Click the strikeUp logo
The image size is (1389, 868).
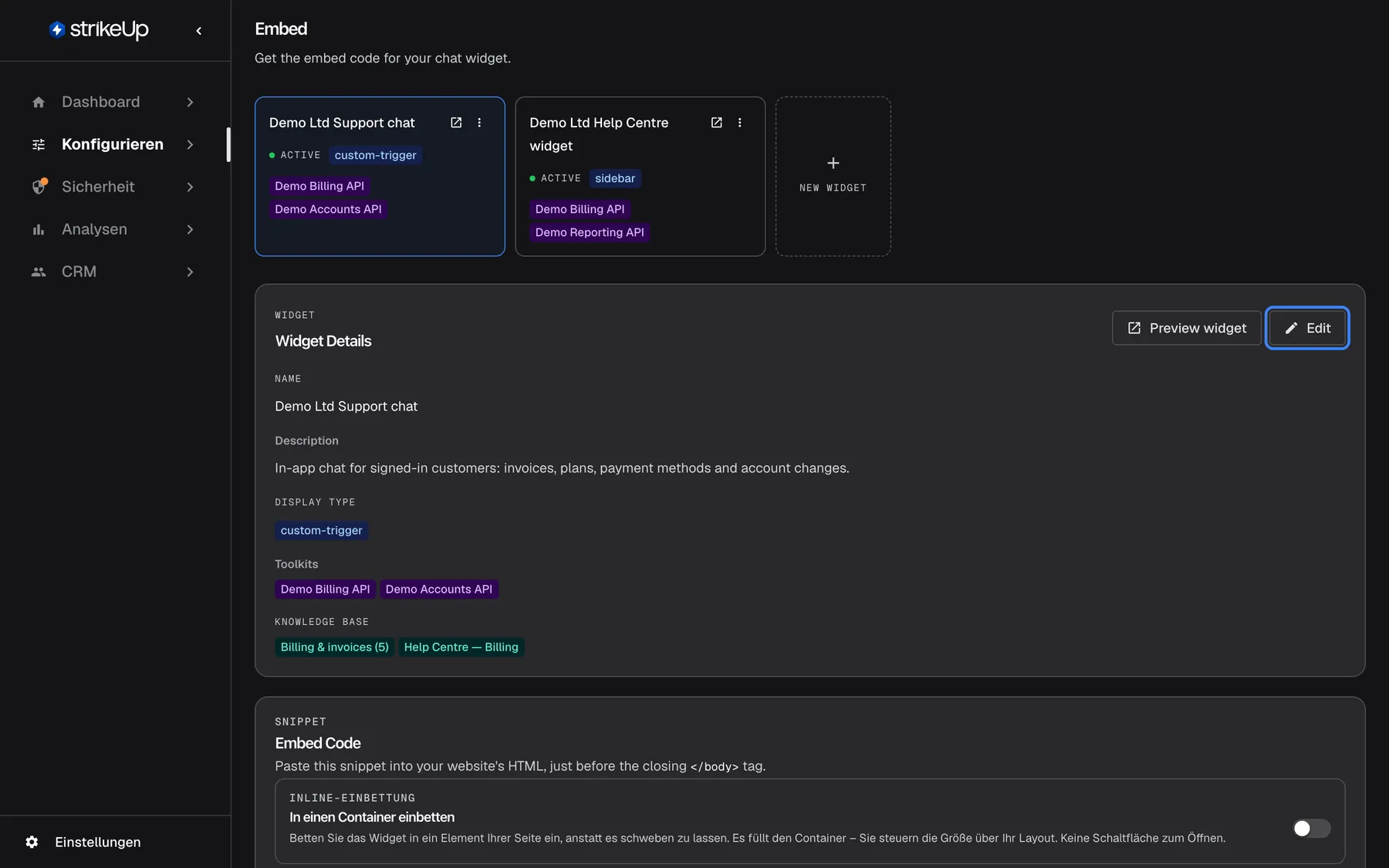coord(99,29)
